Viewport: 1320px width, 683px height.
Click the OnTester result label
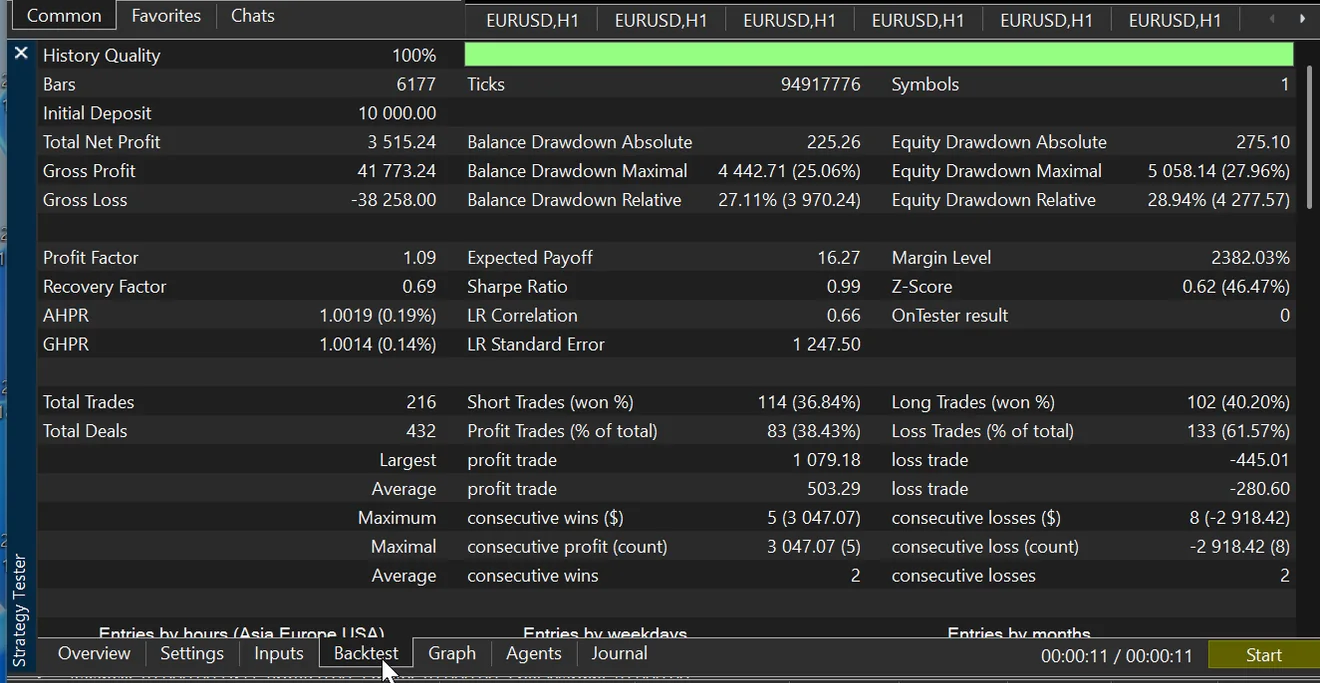(950, 316)
